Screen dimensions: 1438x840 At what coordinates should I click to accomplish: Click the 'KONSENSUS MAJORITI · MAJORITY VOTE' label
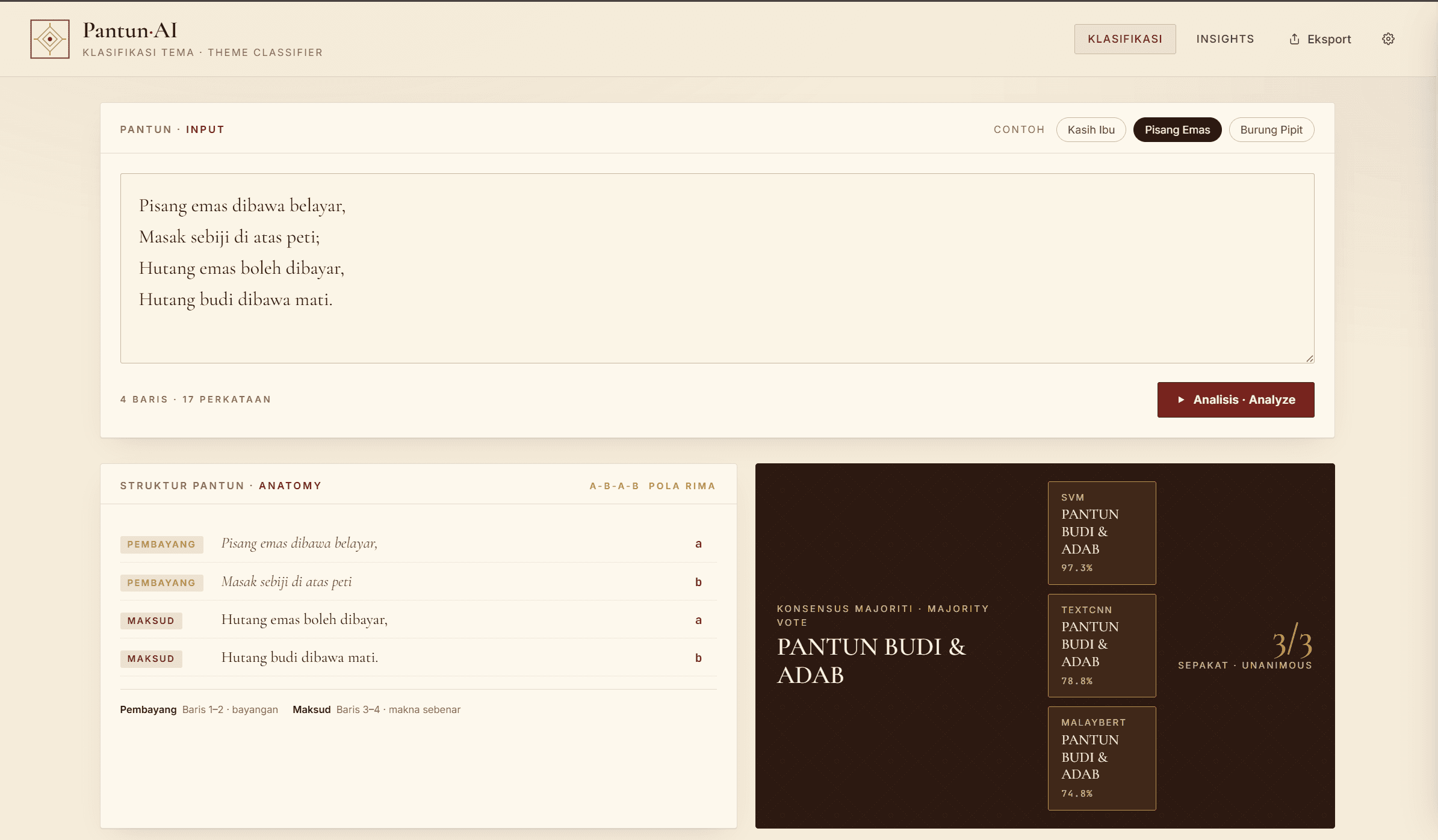click(882, 616)
